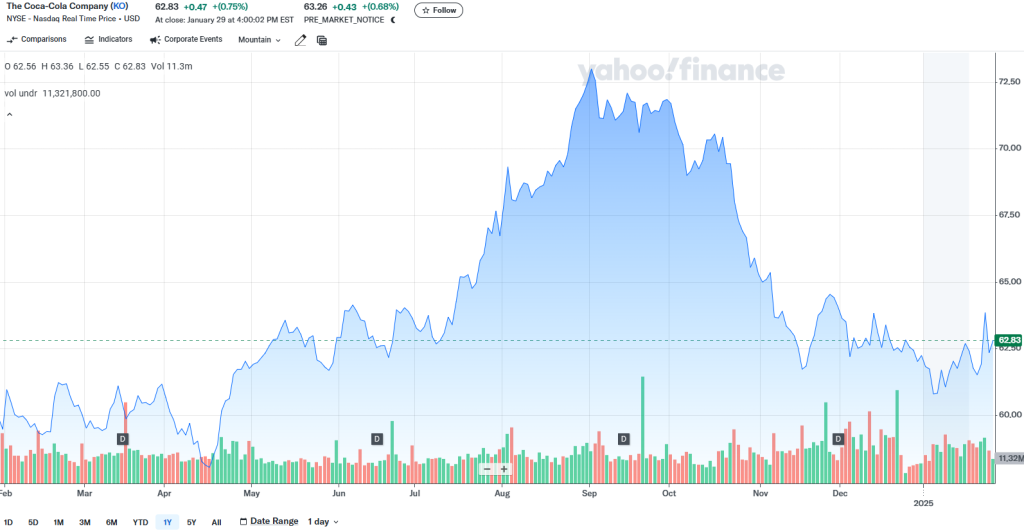Click the KO ticker symbol link
This screenshot has height=531, width=1024.
point(119,6)
